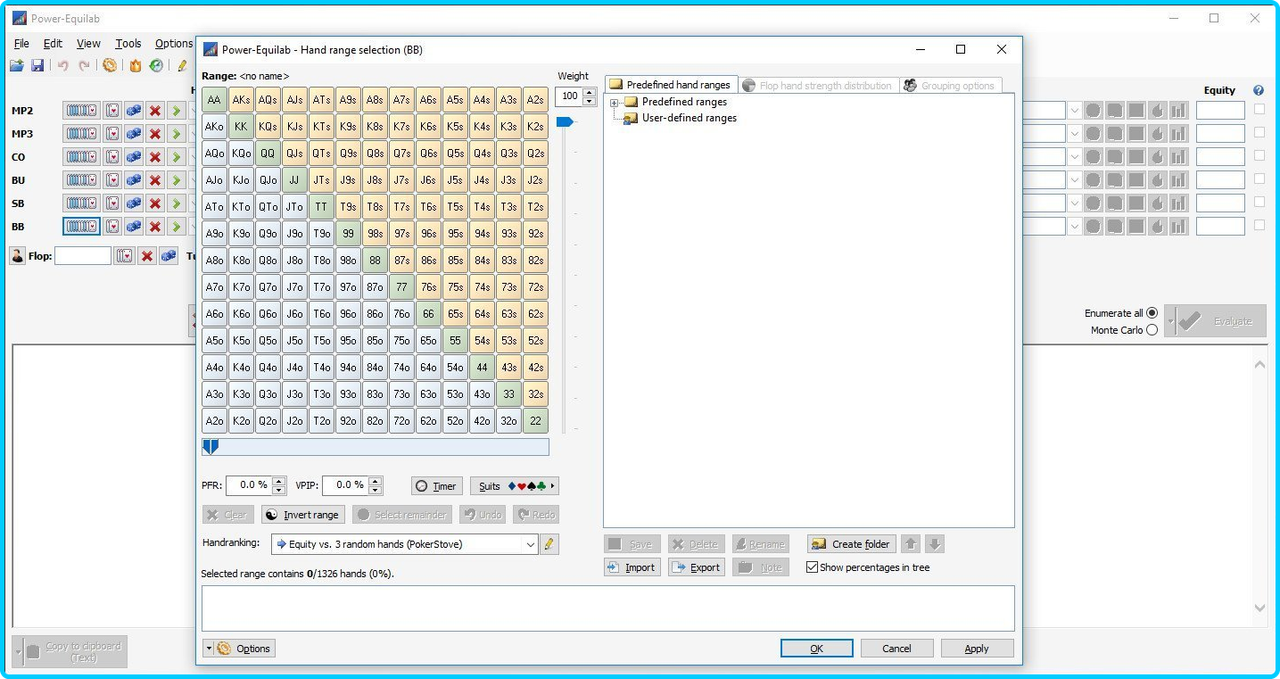This screenshot has width=1280, height=679.
Task: Select the Enumerate all radio button
Action: coord(1152,313)
